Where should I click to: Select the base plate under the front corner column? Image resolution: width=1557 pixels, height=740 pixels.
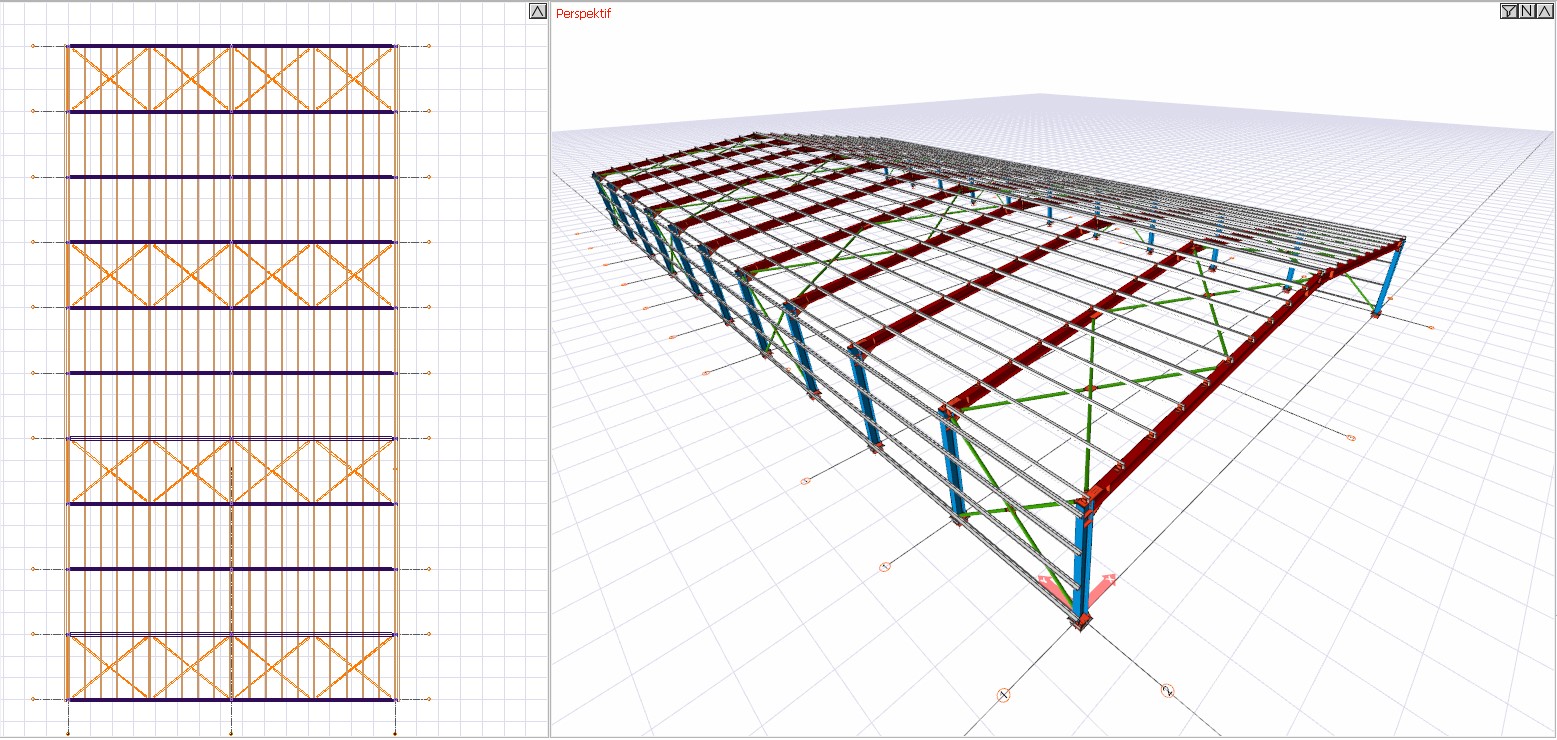pyautogui.click(x=1081, y=622)
